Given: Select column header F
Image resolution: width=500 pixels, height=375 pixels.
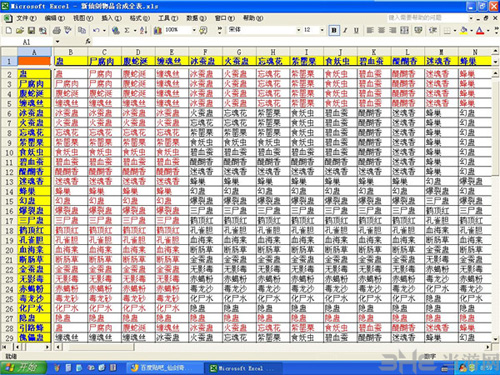Looking at the screenshot, I should tap(205, 52).
